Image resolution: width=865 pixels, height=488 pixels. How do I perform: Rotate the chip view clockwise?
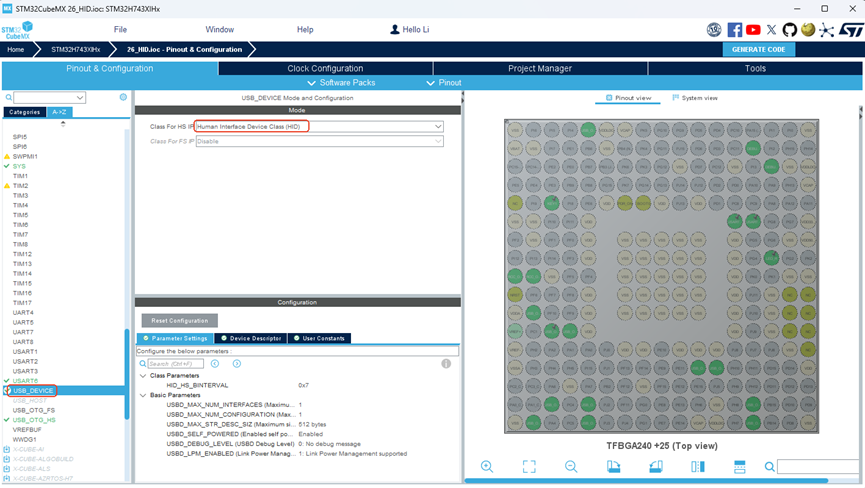coord(613,466)
